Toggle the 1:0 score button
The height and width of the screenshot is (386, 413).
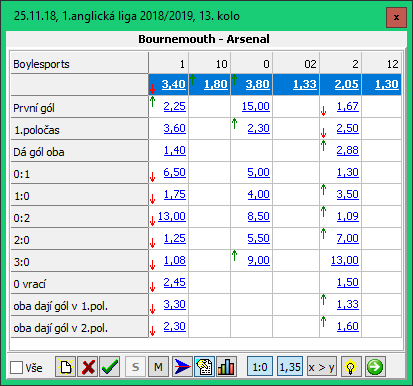[260, 367]
